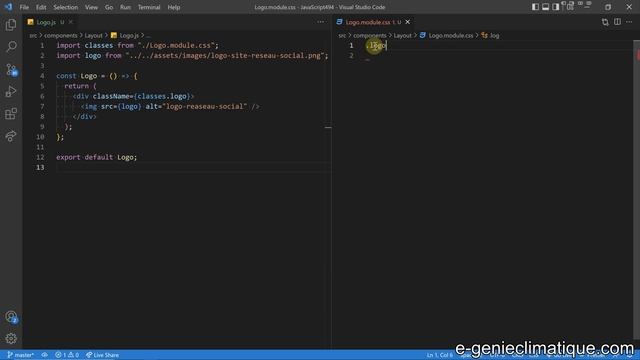Open Logo.js breadcrumb in left editor
The height and width of the screenshot is (360, 640).
tap(125, 36)
